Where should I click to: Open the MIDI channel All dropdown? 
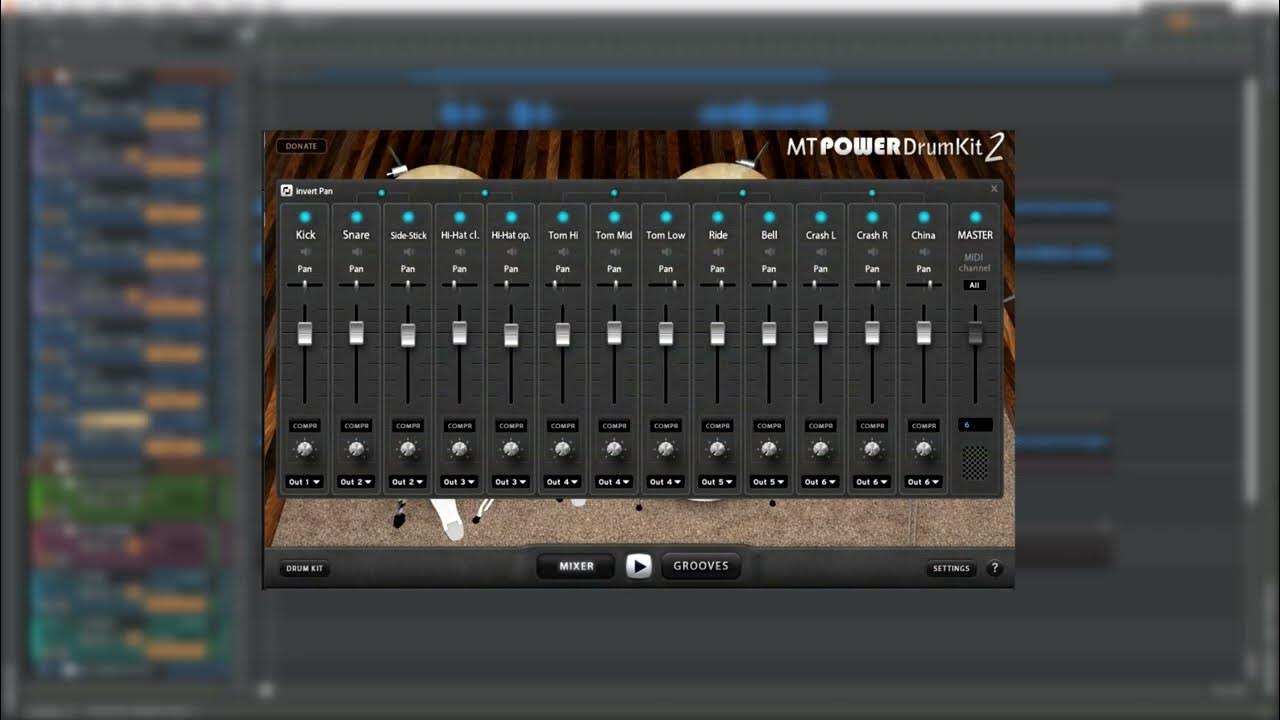[x=975, y=285]
